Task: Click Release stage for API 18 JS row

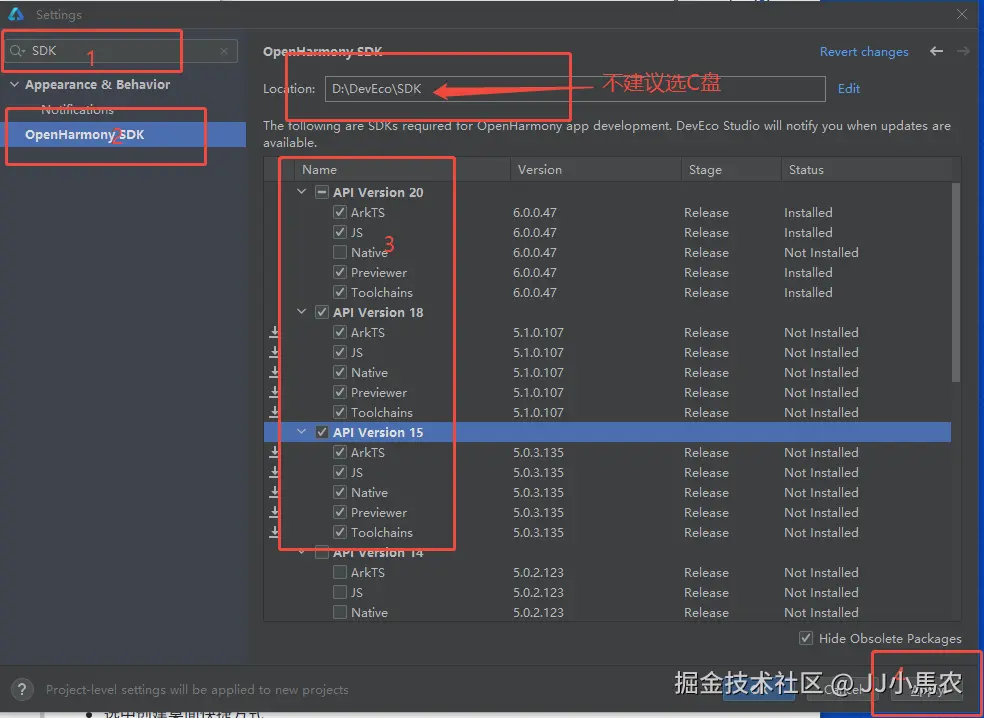Action: [706, 352]
